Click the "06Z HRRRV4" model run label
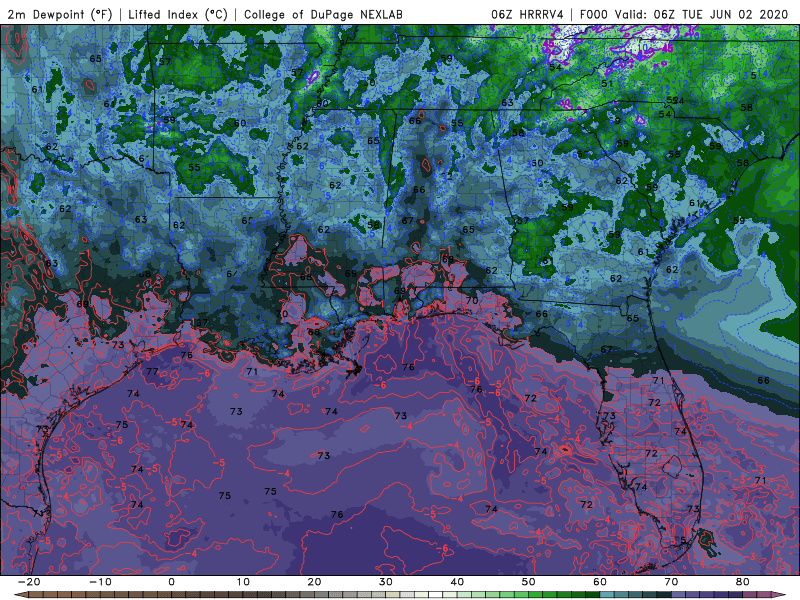This screenshot has width=800, height=600. [527, 15]
